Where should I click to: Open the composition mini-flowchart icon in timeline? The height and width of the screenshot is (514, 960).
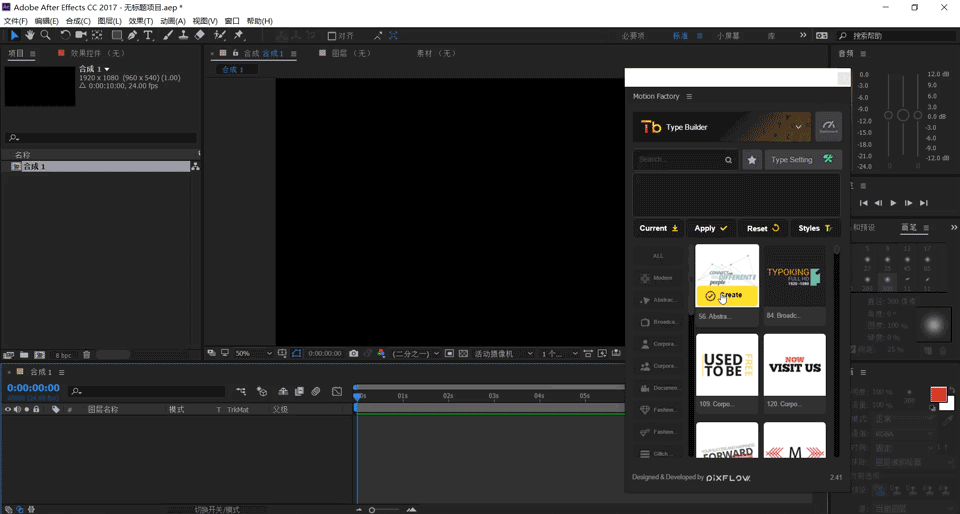[241, 392]
